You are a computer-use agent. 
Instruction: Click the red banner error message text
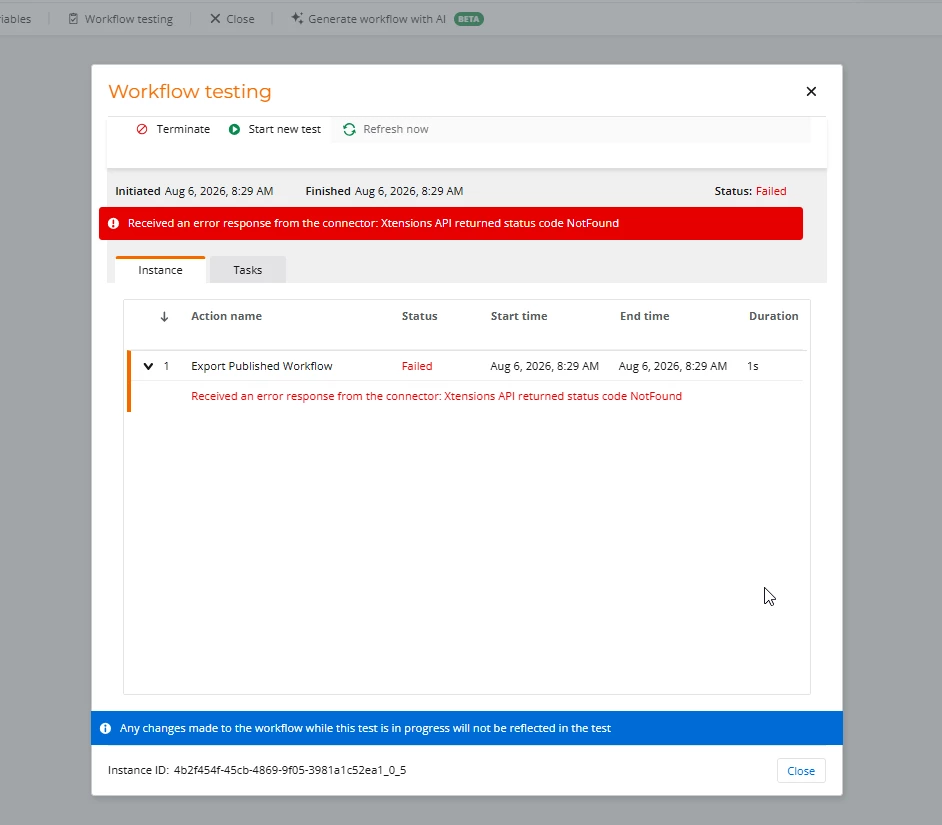373,223
